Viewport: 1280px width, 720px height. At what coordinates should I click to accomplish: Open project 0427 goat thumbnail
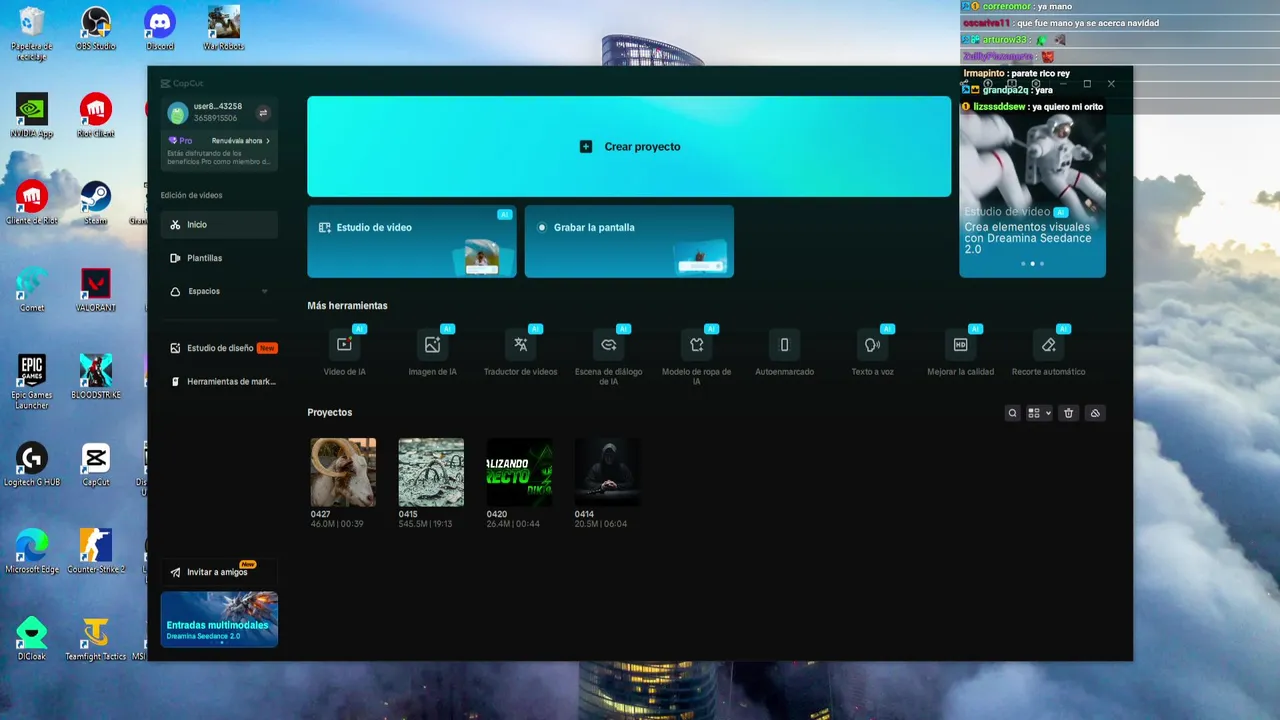[343, 472]
